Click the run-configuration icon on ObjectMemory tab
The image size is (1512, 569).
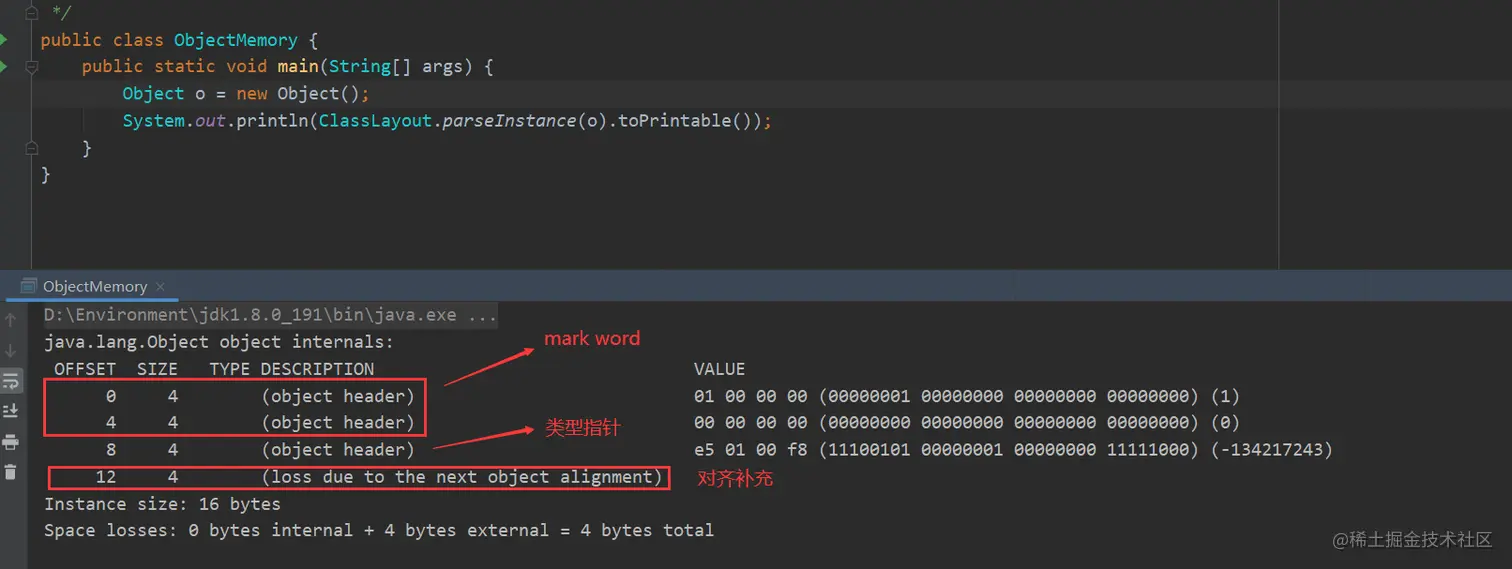[x=29, y=286]
